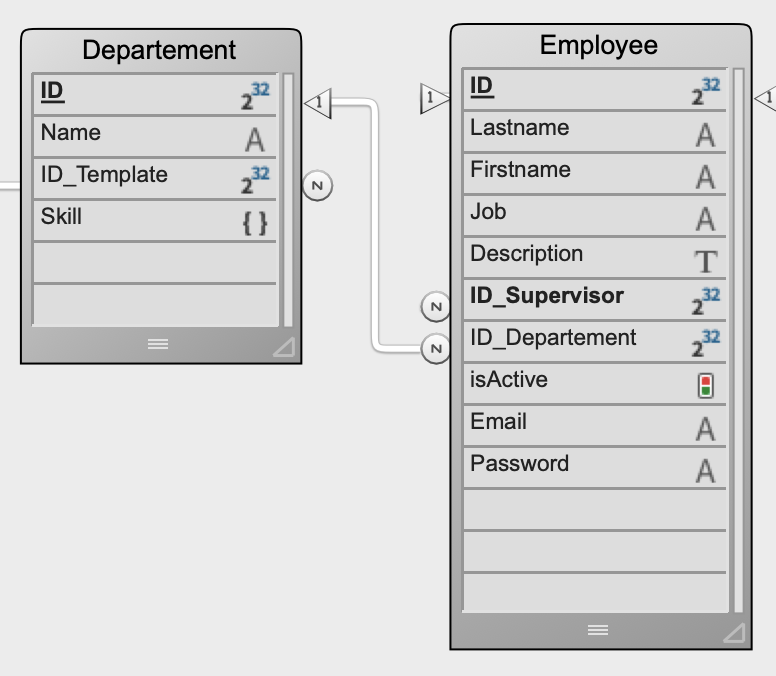Select the Employee table title
The width and height of the screenshot is (776, 676).
(x=599, y=45)
